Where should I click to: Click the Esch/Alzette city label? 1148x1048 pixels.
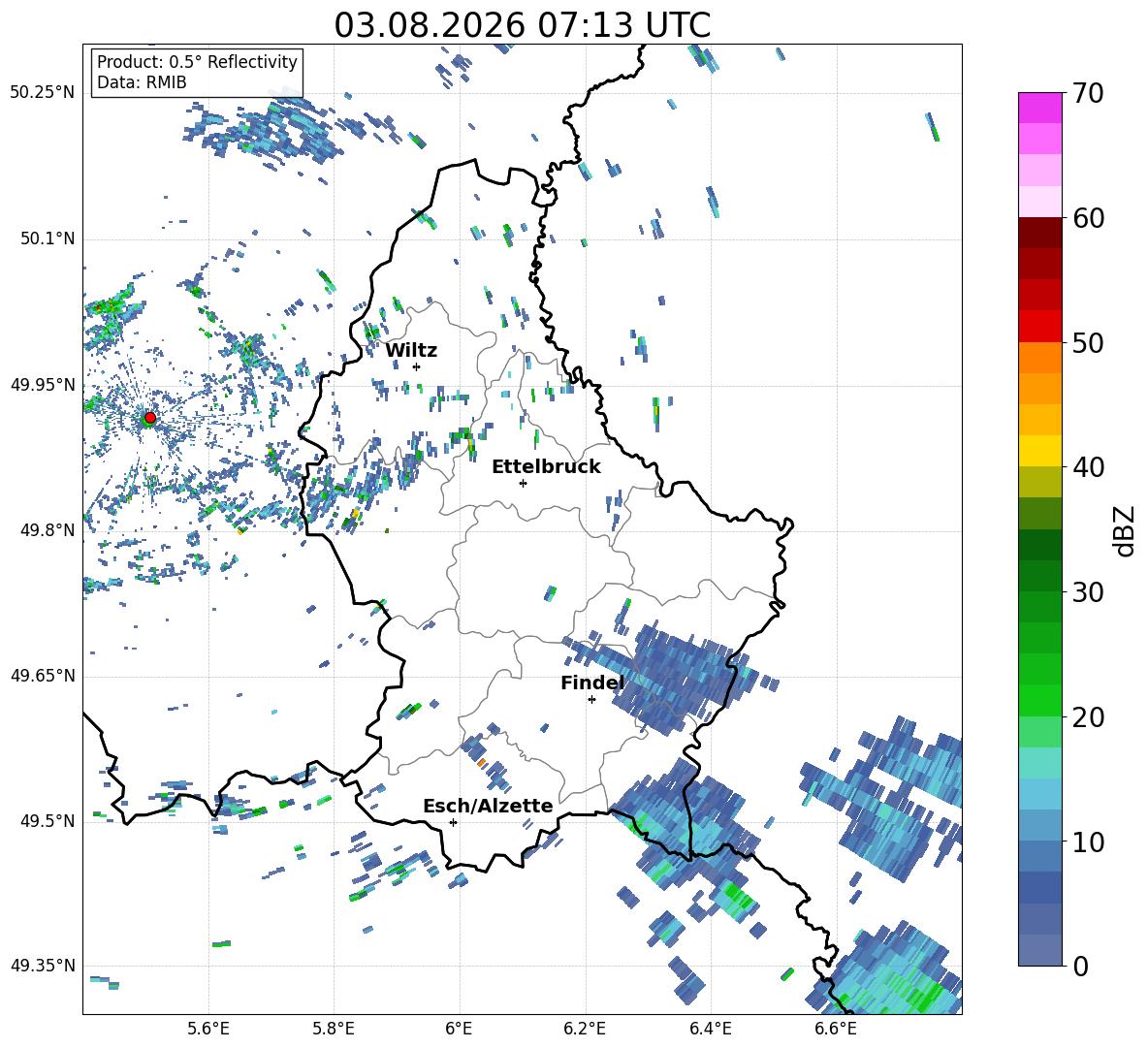(x=488, y=806)
